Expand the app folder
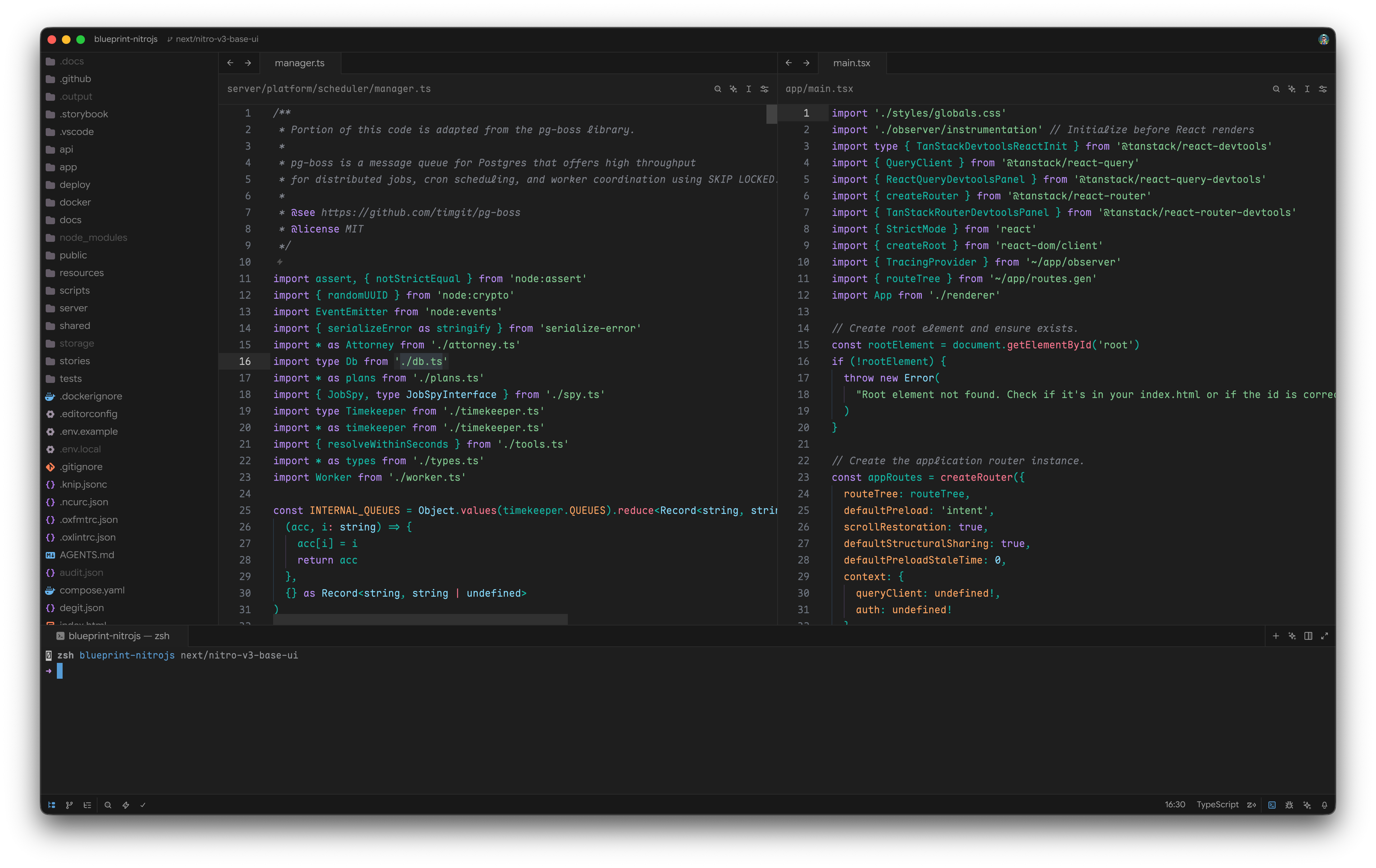 click(x=128, y=167)
